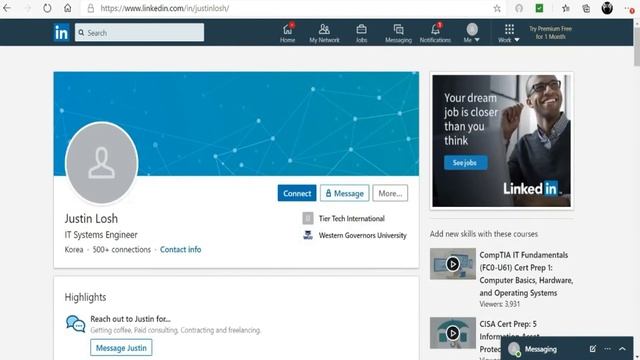Compose new message icon in Messaging bar
Viewport: 640px width, 360px height.
click(x=593, y=349)
